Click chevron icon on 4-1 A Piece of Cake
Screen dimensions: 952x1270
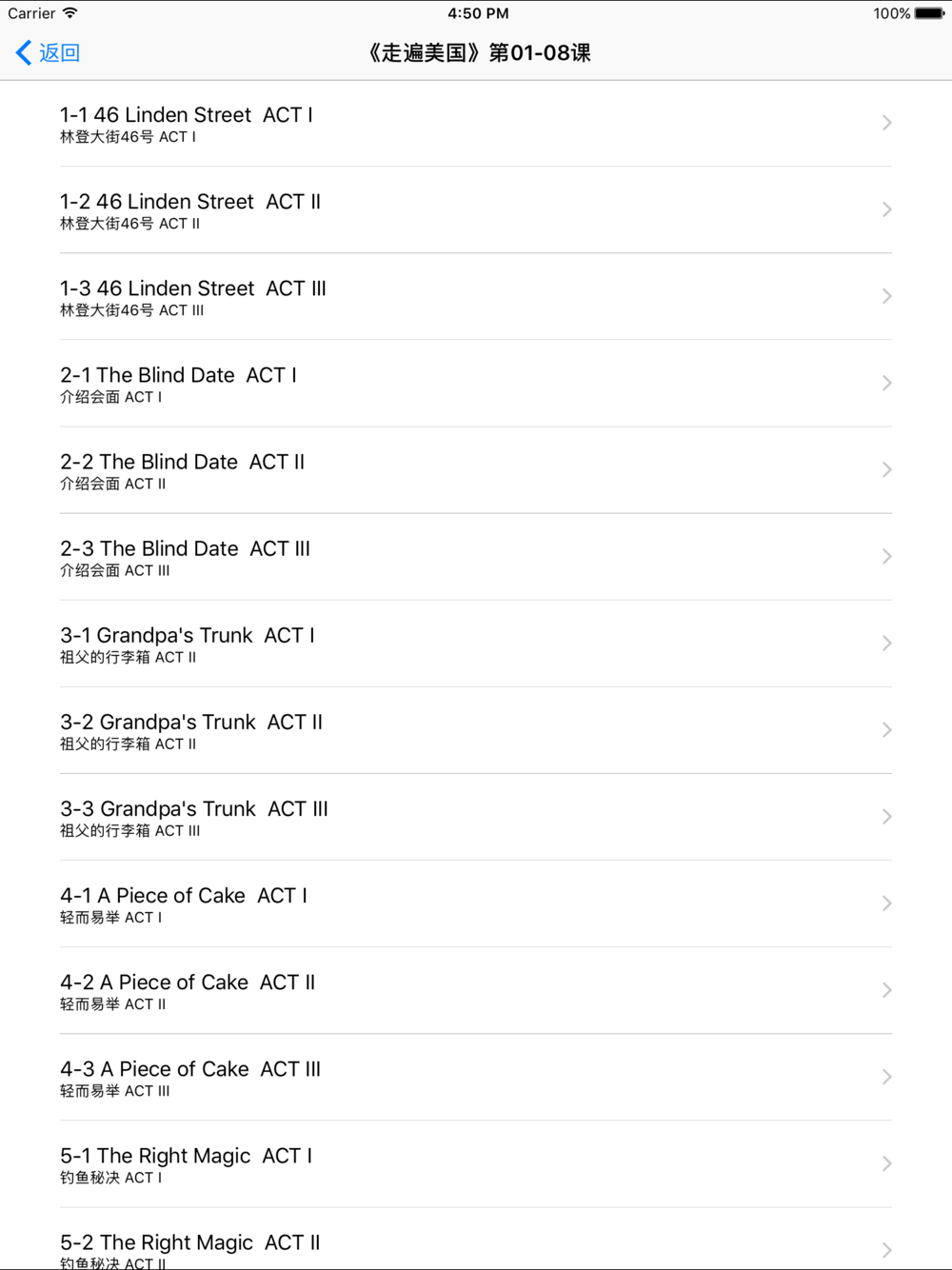click(886, 903)
